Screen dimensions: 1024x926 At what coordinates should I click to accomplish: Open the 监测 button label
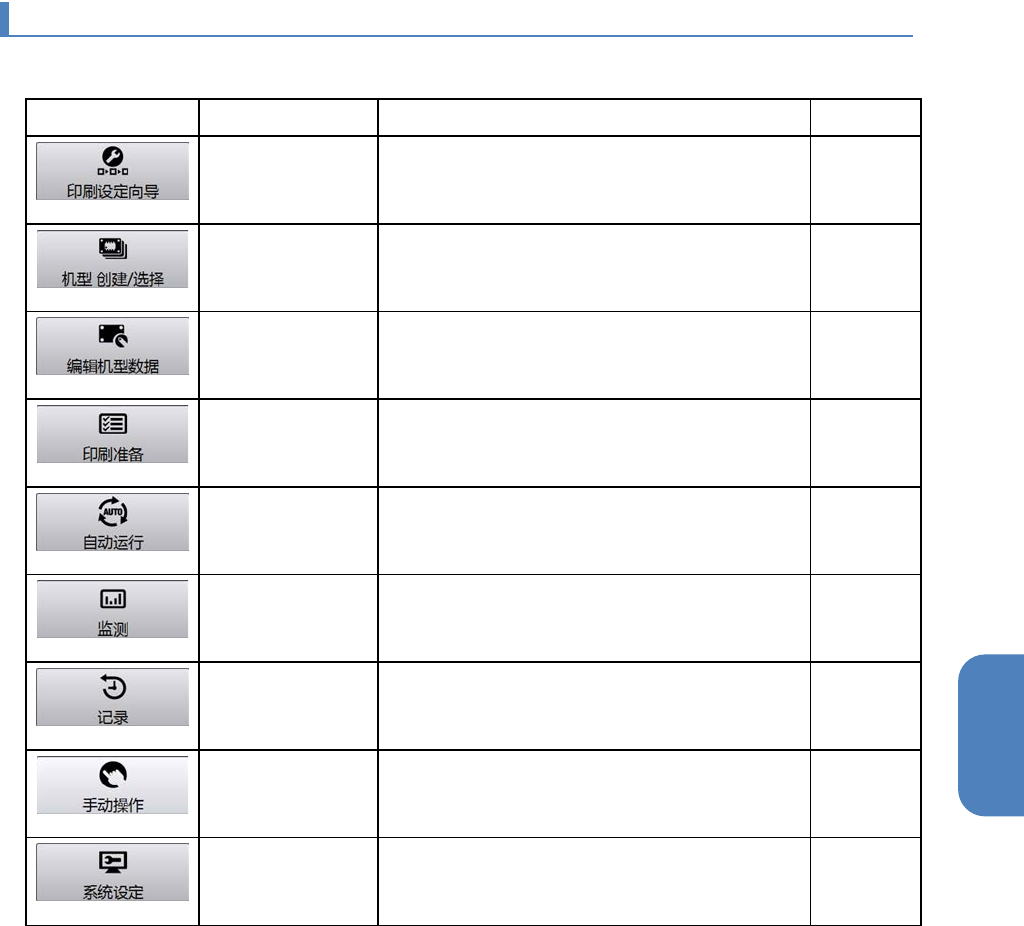[x=112, y=629]
